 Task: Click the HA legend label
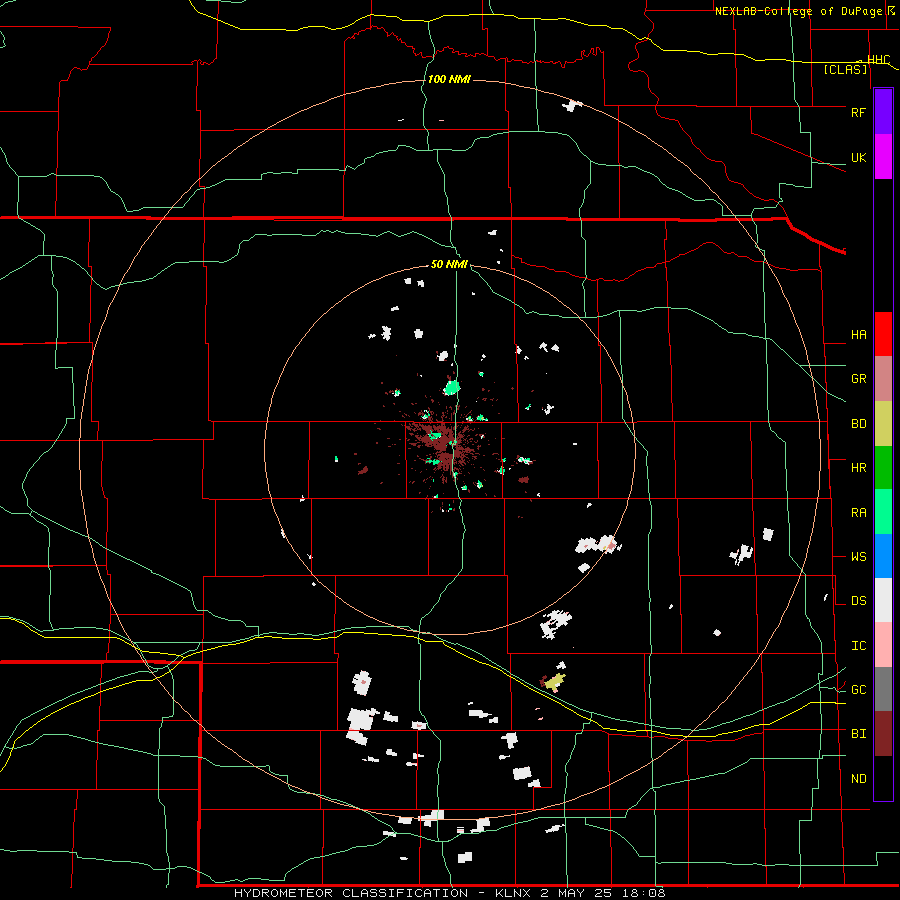[x=858, y=335]
